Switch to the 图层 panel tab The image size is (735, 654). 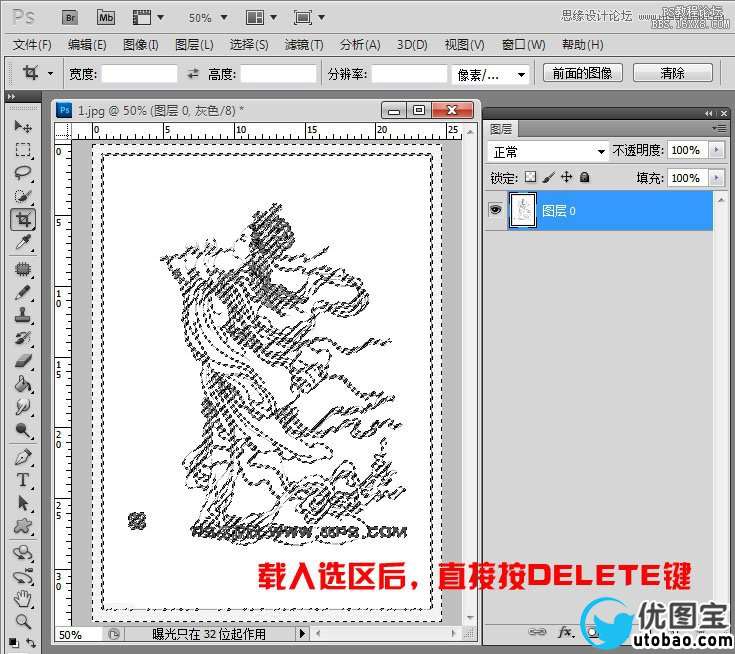[501, 129]
